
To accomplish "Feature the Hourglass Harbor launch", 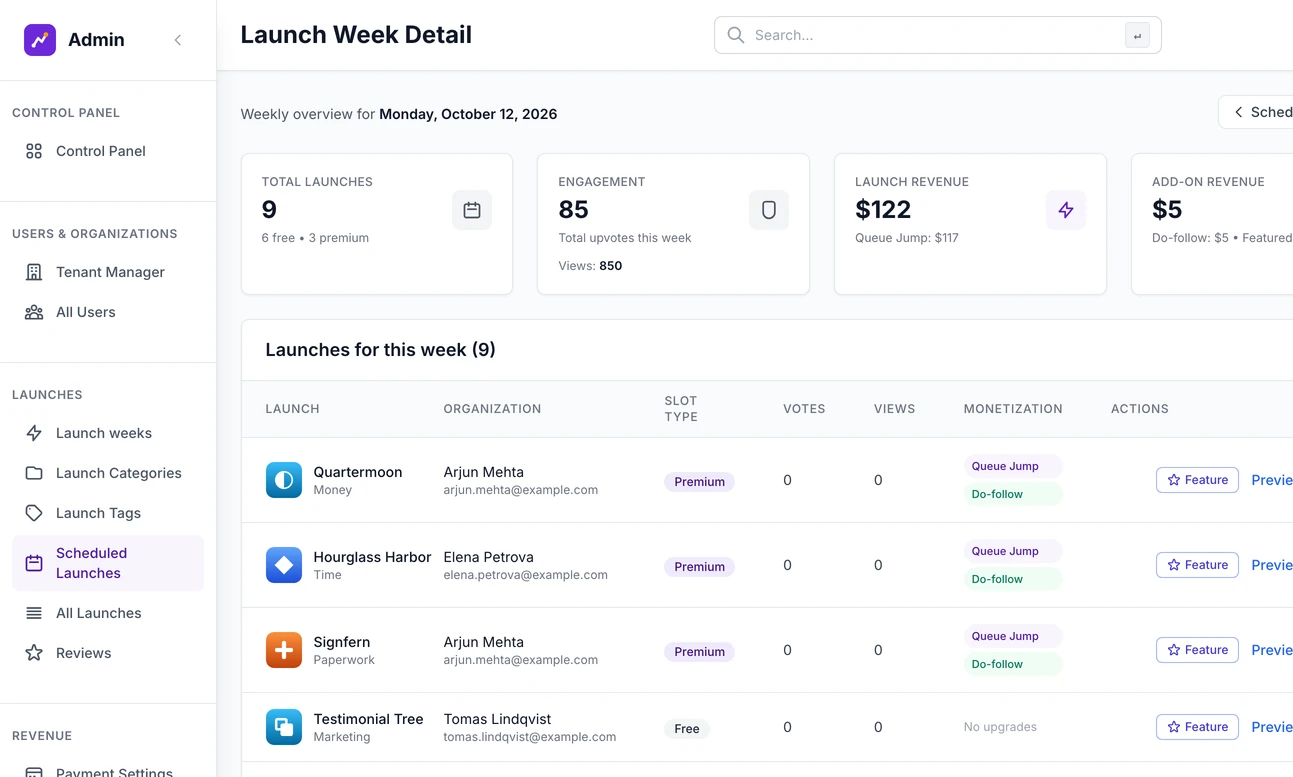I will click(1197, 565).
